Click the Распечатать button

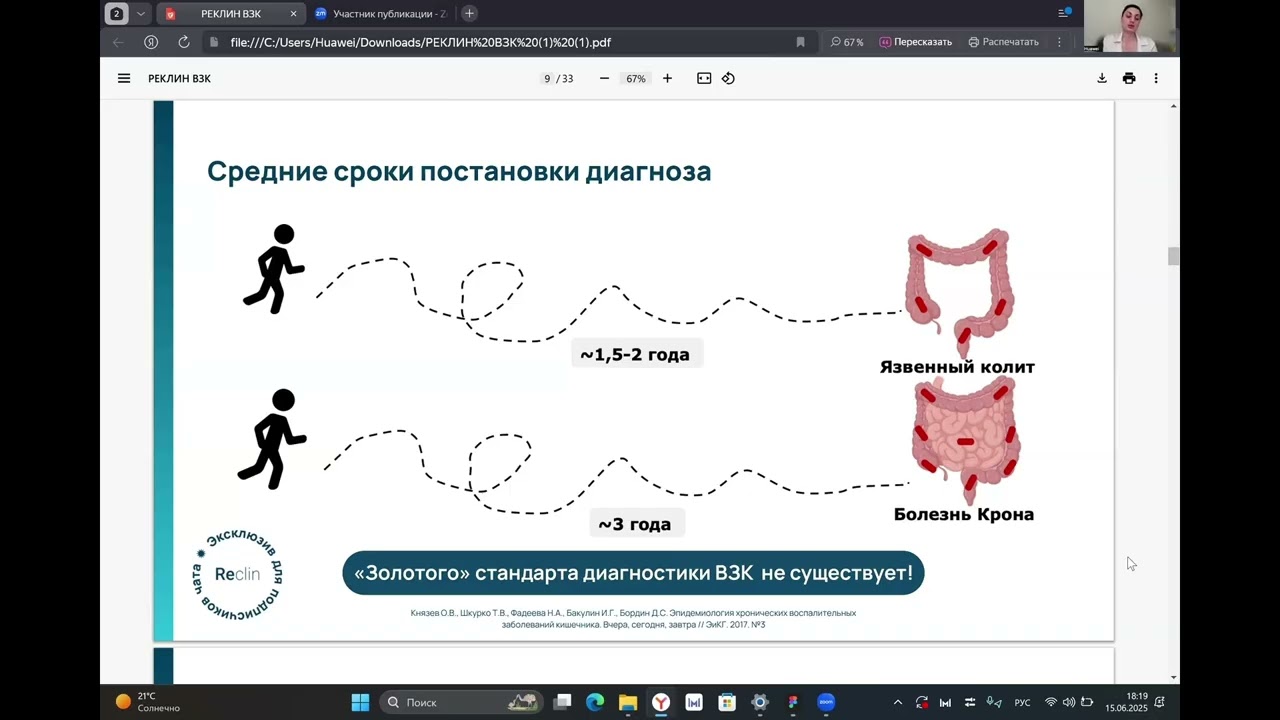[x=1003, y=42]
